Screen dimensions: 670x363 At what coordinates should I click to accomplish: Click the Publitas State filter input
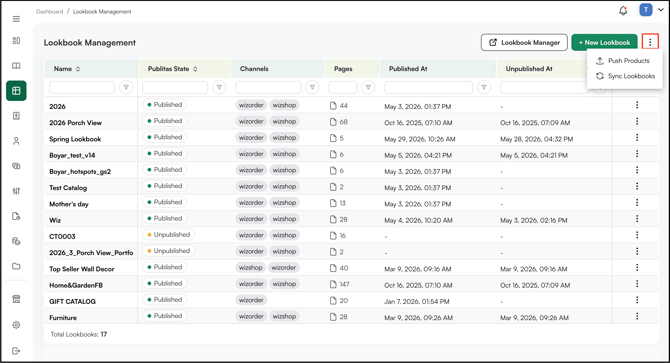pos(175,87)
